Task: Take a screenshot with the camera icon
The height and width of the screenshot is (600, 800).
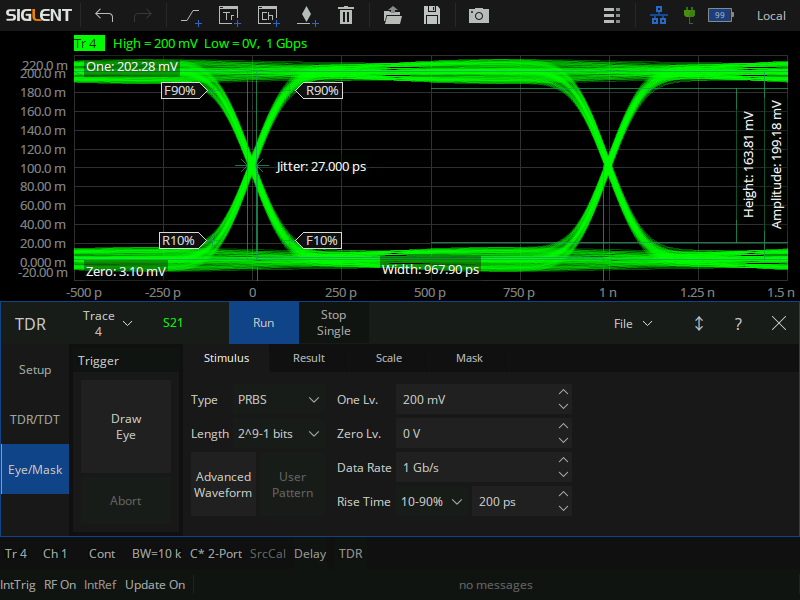Action: 479,15
